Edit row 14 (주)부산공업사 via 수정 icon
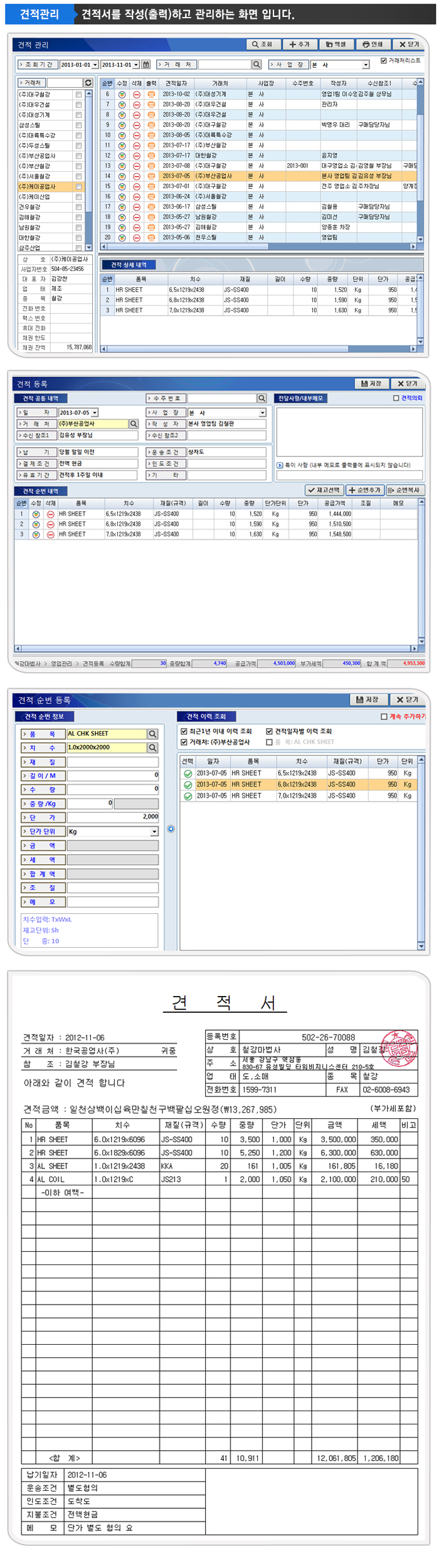 coord(122,176)
